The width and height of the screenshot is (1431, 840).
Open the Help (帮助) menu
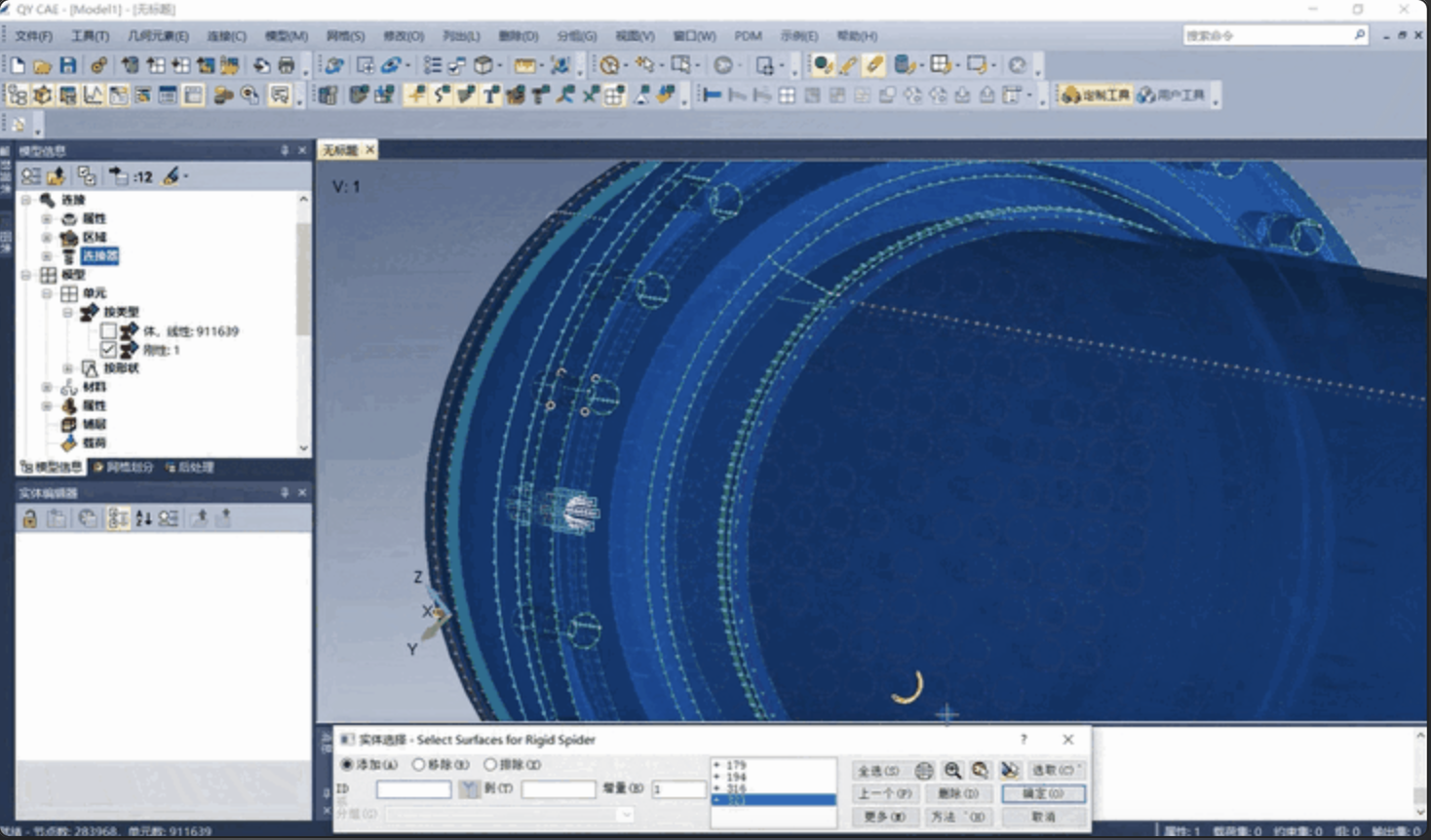(x=857, y=36)
